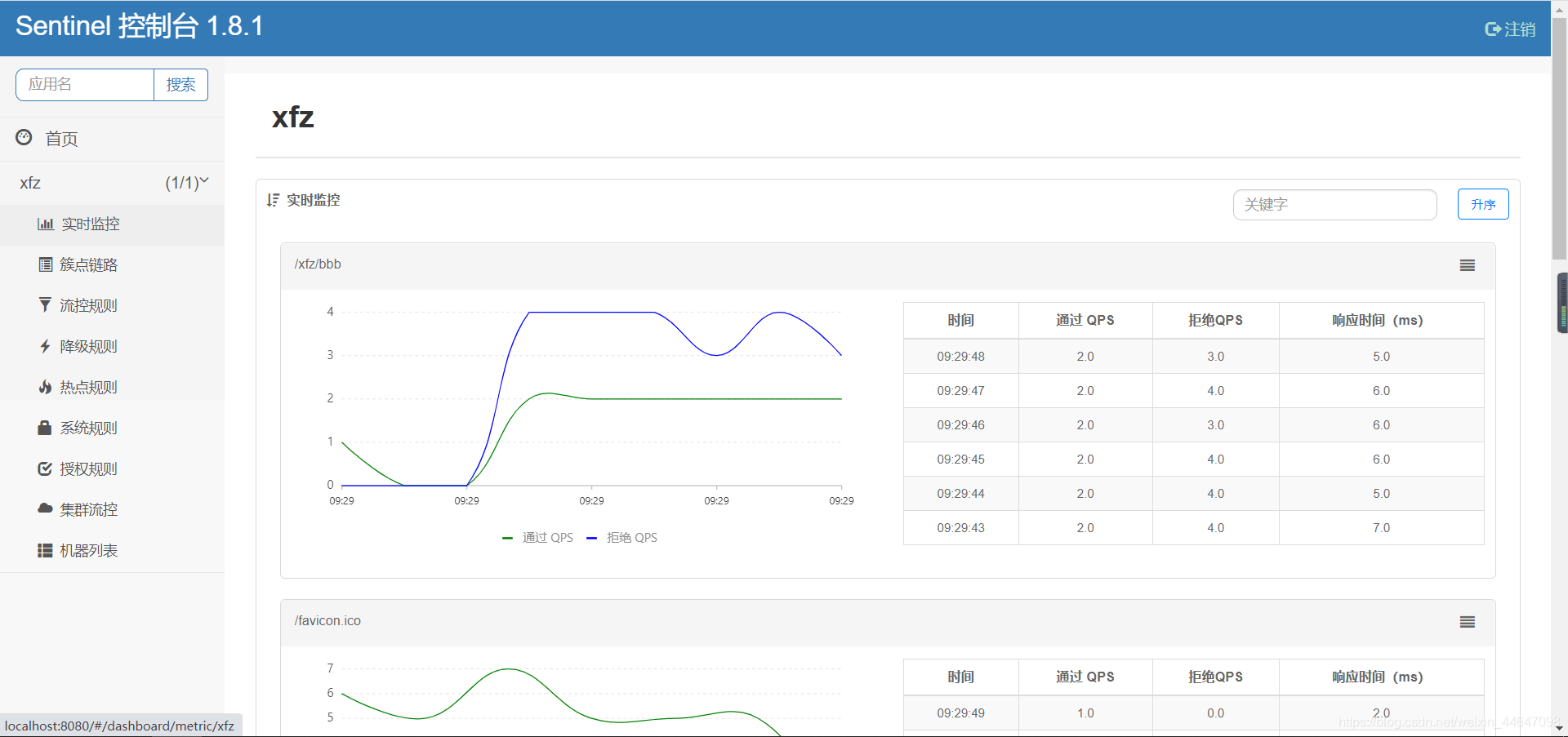The image size is (1568, 737).
Task: Click the 09:29:45 time cell
Action: click(x=960, y=460)
